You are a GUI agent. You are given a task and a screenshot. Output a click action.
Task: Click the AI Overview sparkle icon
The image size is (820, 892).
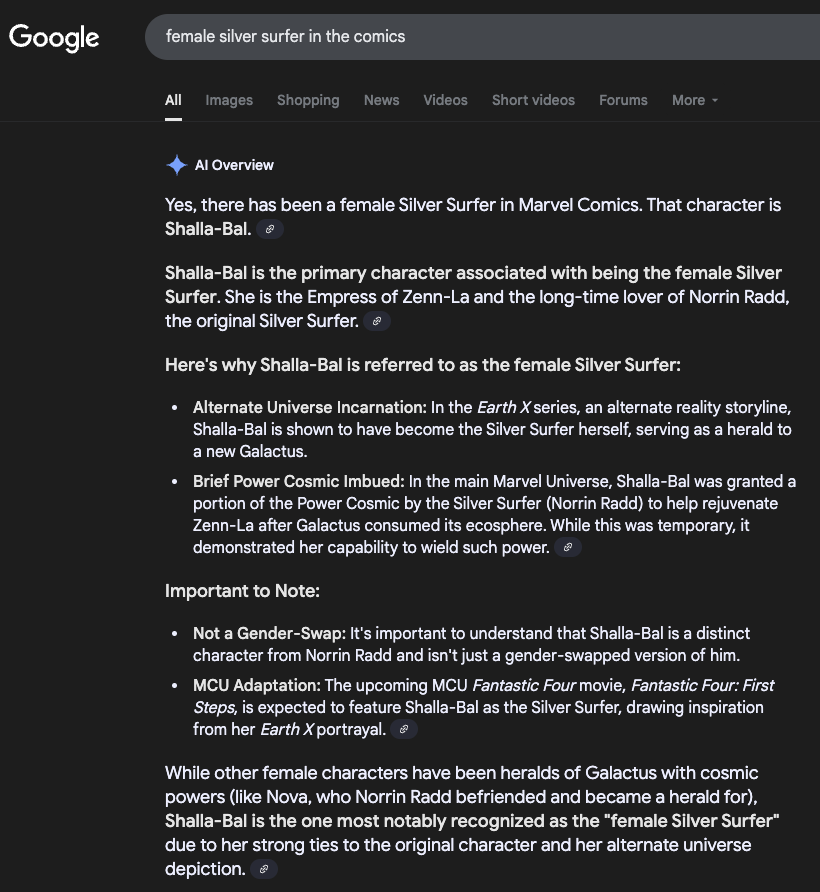tap(176, 165)
